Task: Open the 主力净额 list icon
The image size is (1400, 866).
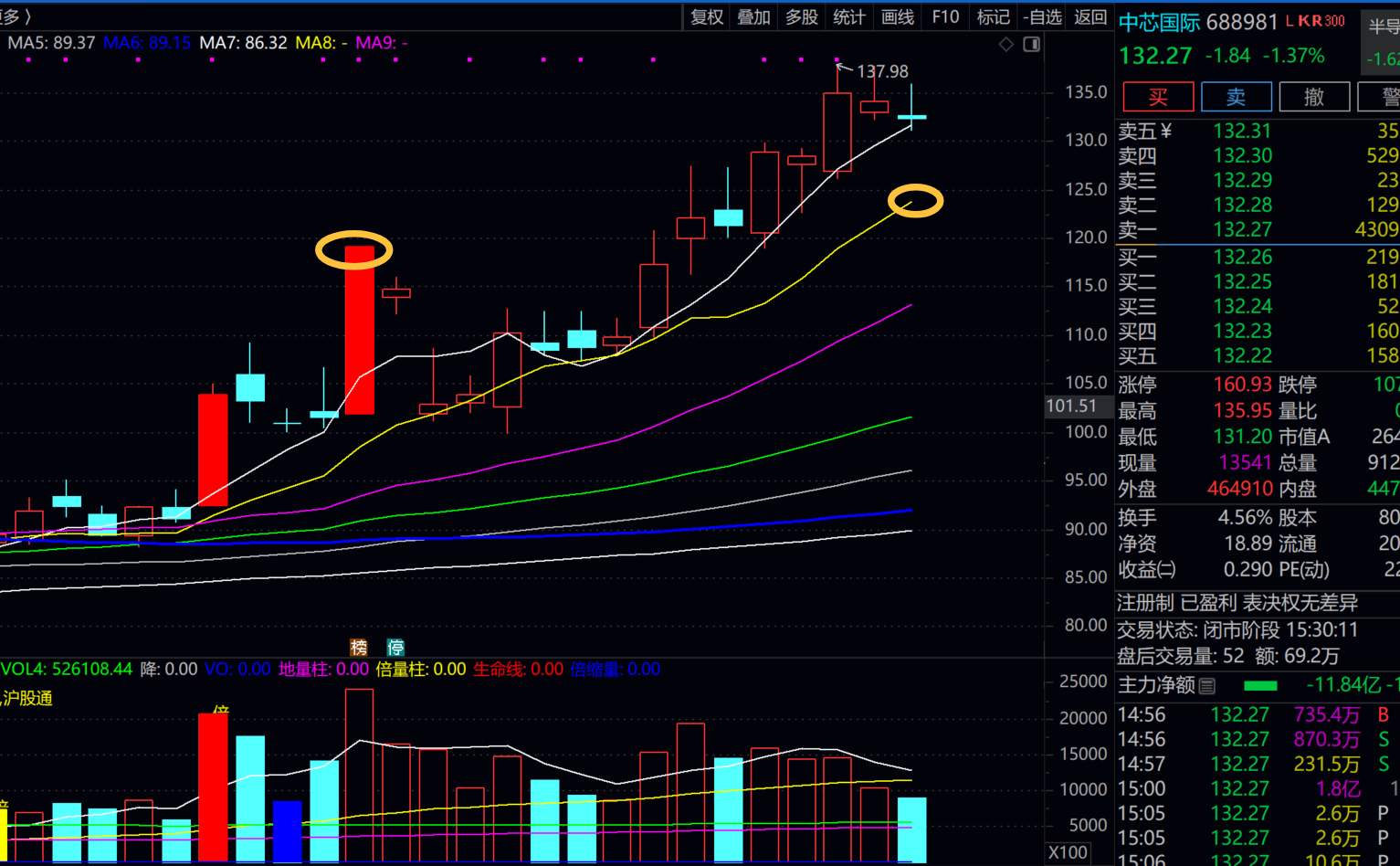Action: [1207, 685]
